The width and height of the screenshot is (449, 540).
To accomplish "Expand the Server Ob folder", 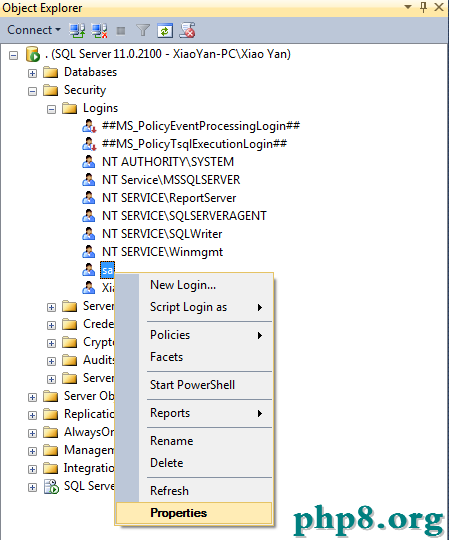I will click(x=32, y=397).
